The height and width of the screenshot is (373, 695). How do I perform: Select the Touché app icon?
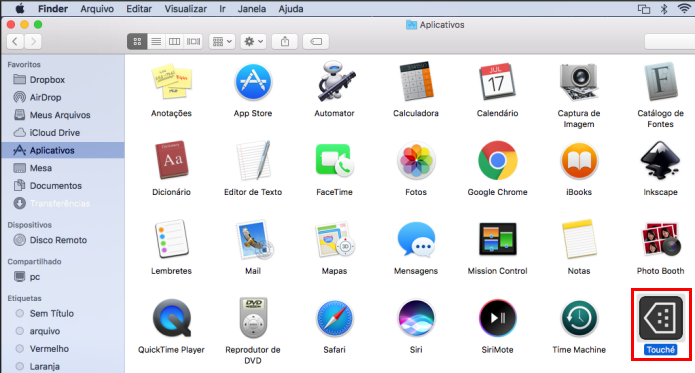(x=660, y=318)
